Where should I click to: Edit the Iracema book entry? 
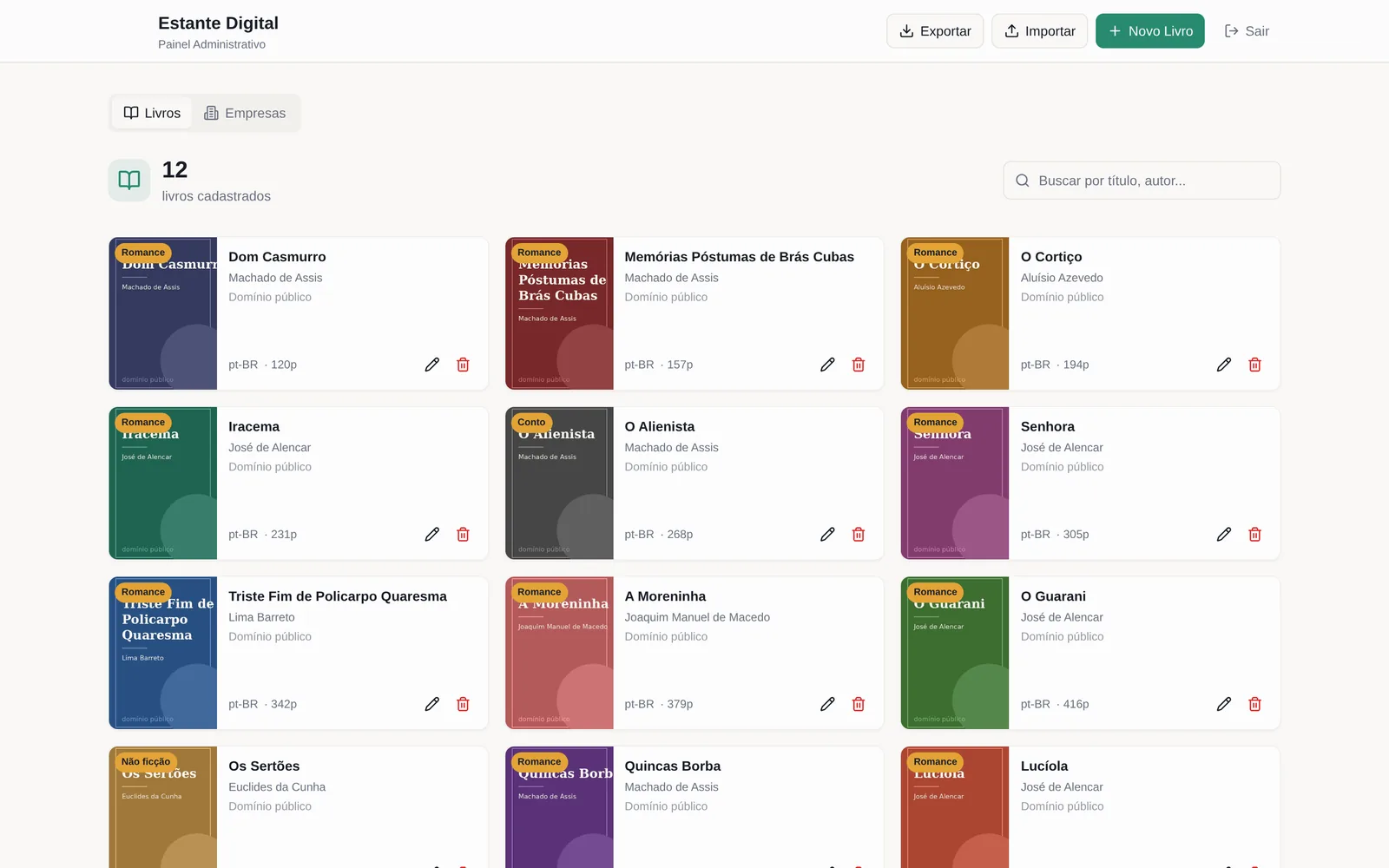coord(431,534)
